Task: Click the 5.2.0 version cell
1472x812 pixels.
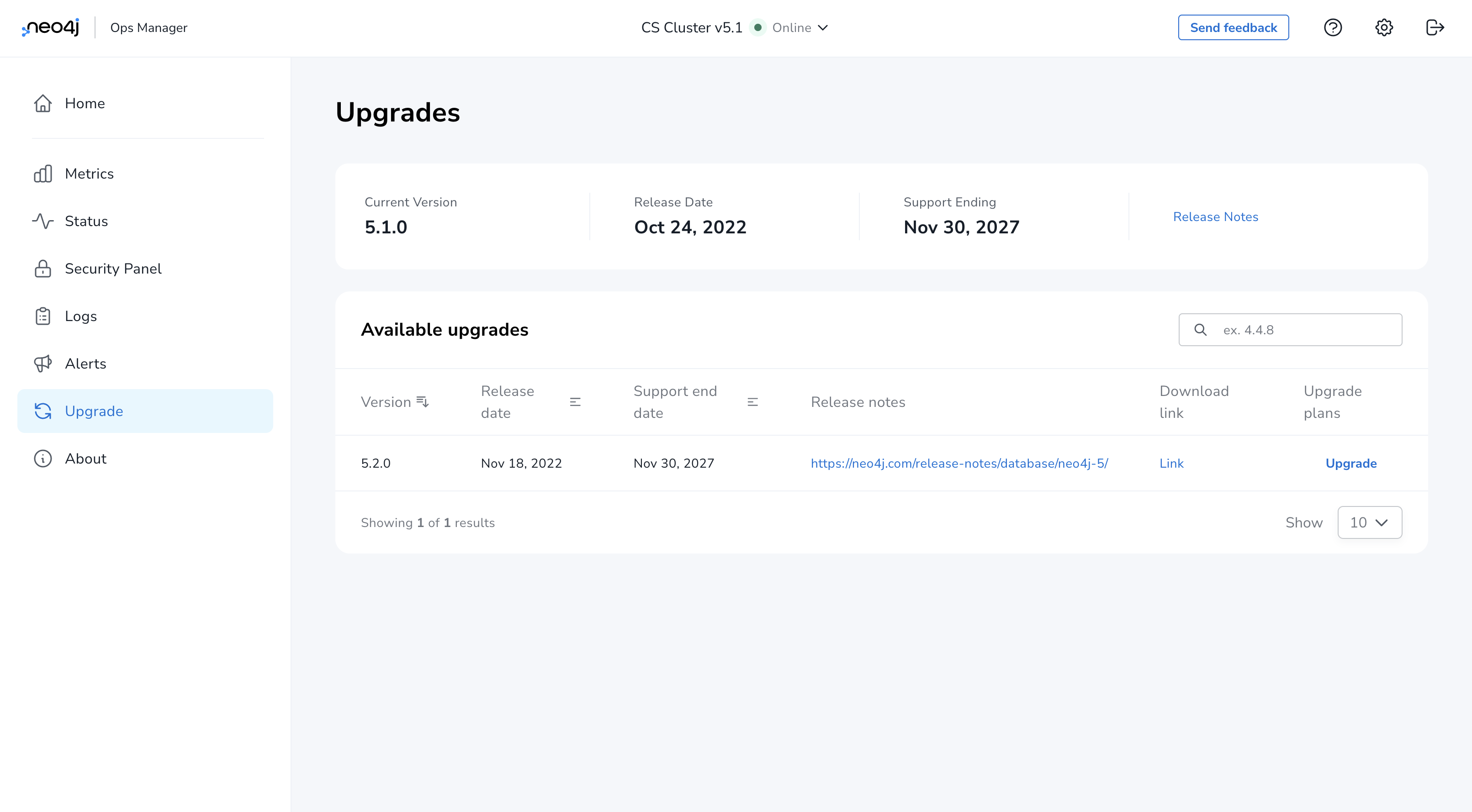Action: tap(376, 463)
